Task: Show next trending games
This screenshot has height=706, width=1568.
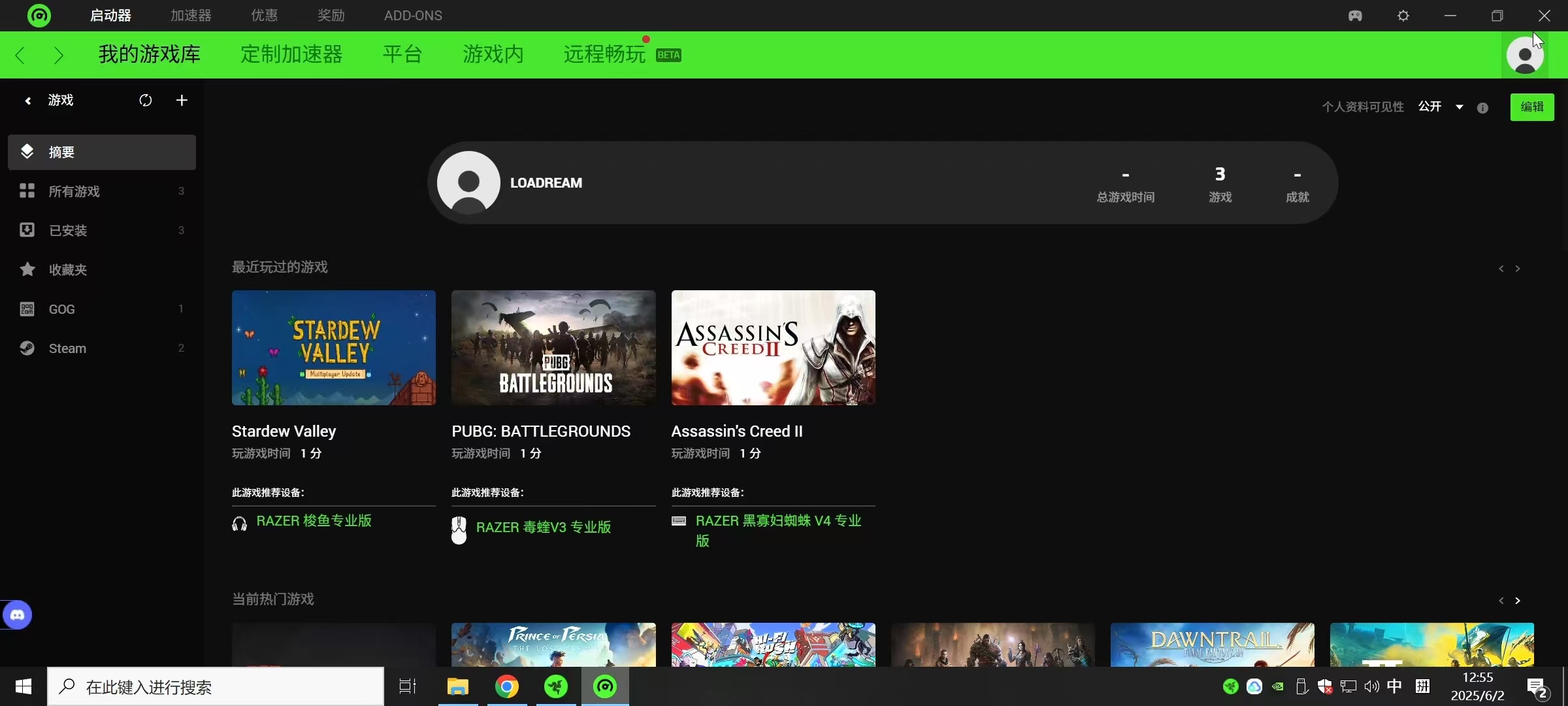Action: pos(1518,601)
